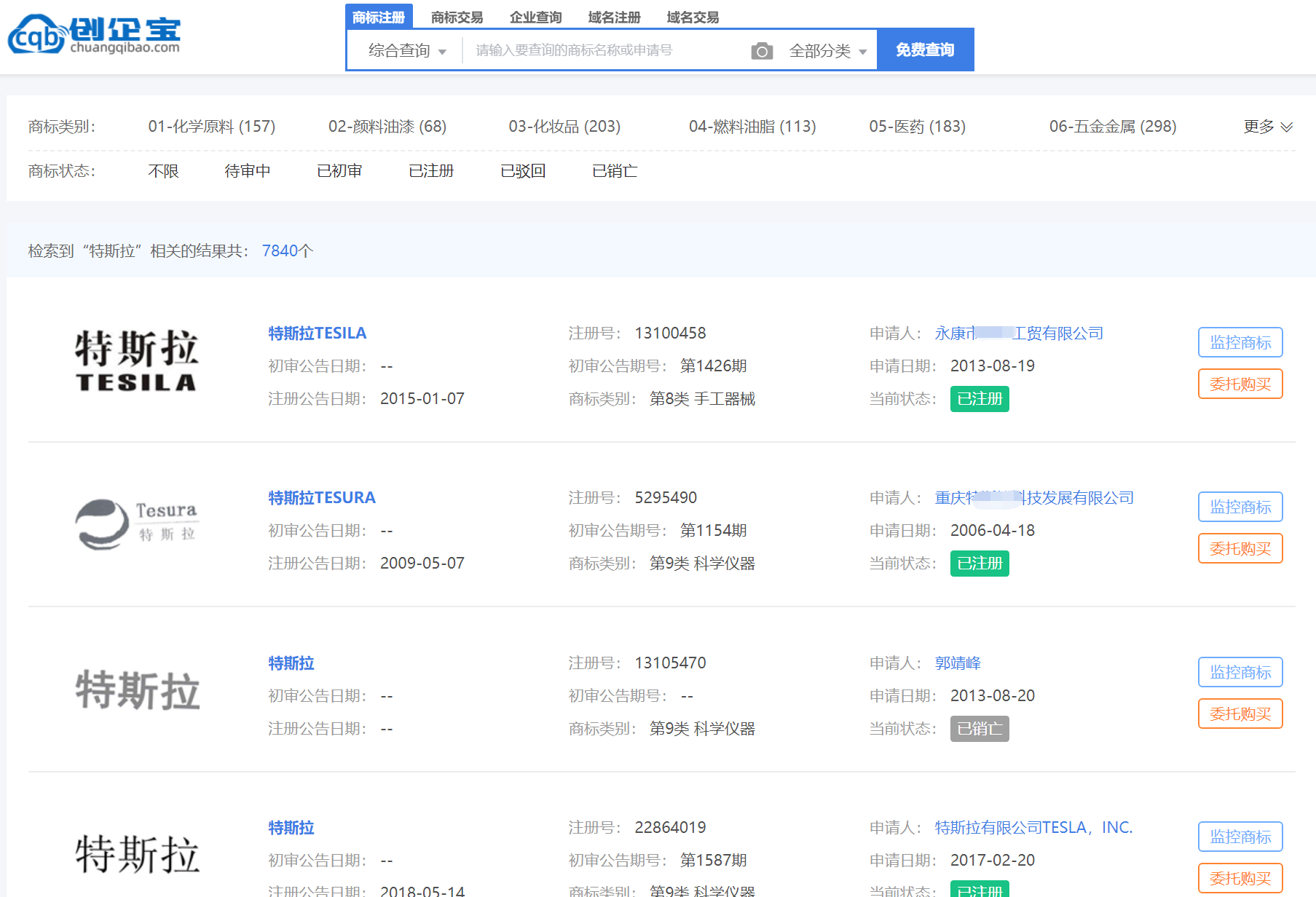The height and width of the screenshot is (897, 1316).
Task: Click the Tesura trademark logo thumbnail
Action: click(x=137, y=524)
